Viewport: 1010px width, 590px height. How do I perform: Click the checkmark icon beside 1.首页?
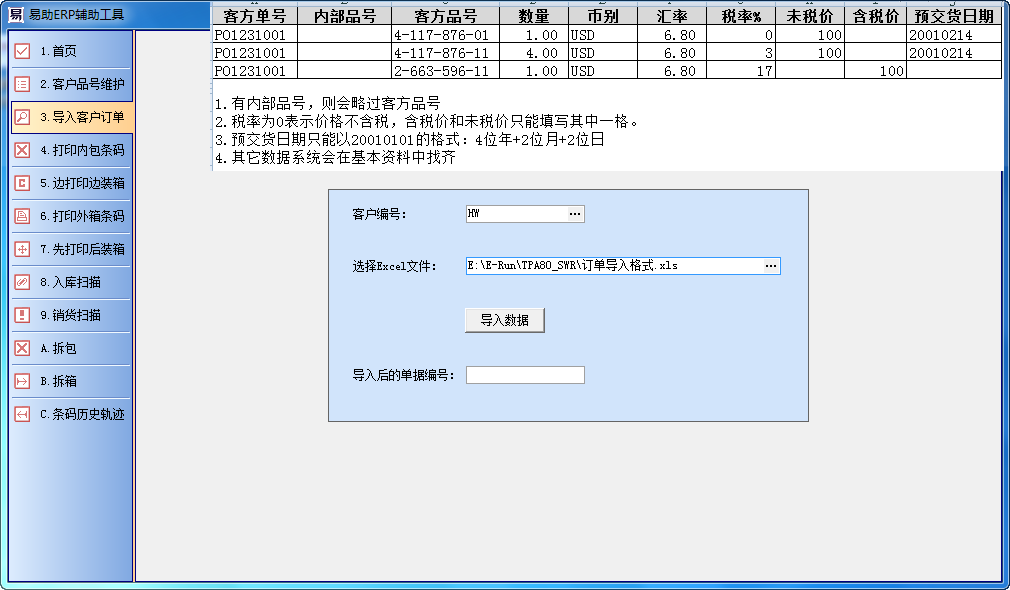coord(22,51)
